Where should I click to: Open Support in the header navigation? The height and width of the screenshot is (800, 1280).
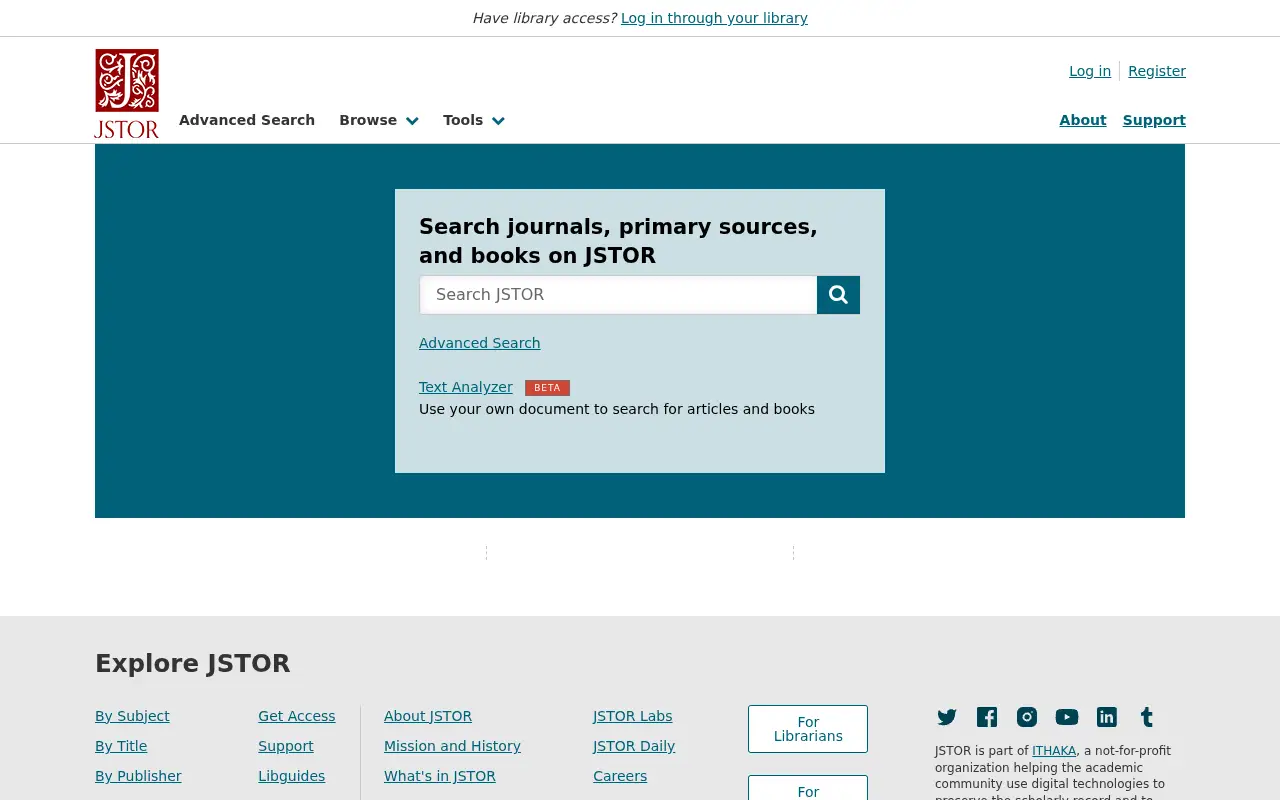point(1154,120)
